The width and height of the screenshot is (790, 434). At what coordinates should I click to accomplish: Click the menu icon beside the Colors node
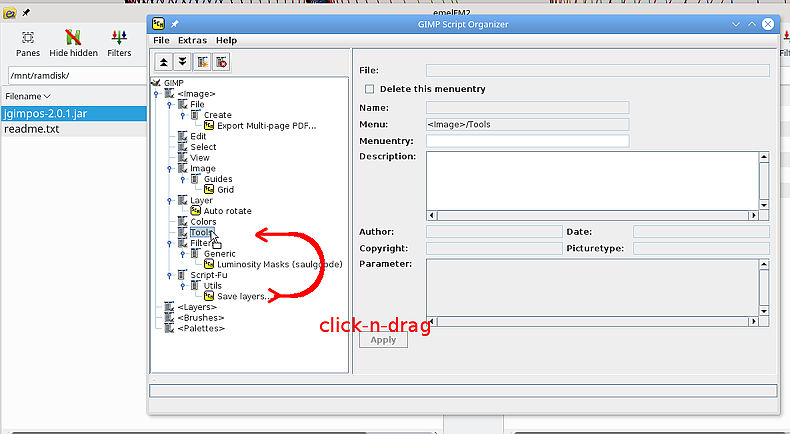pyautogui.click(x=182, y=221)
